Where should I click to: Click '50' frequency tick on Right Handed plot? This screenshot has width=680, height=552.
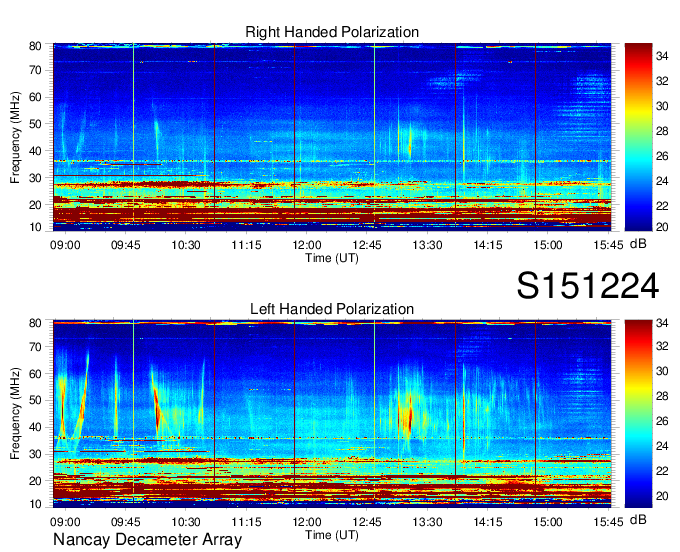35,124
